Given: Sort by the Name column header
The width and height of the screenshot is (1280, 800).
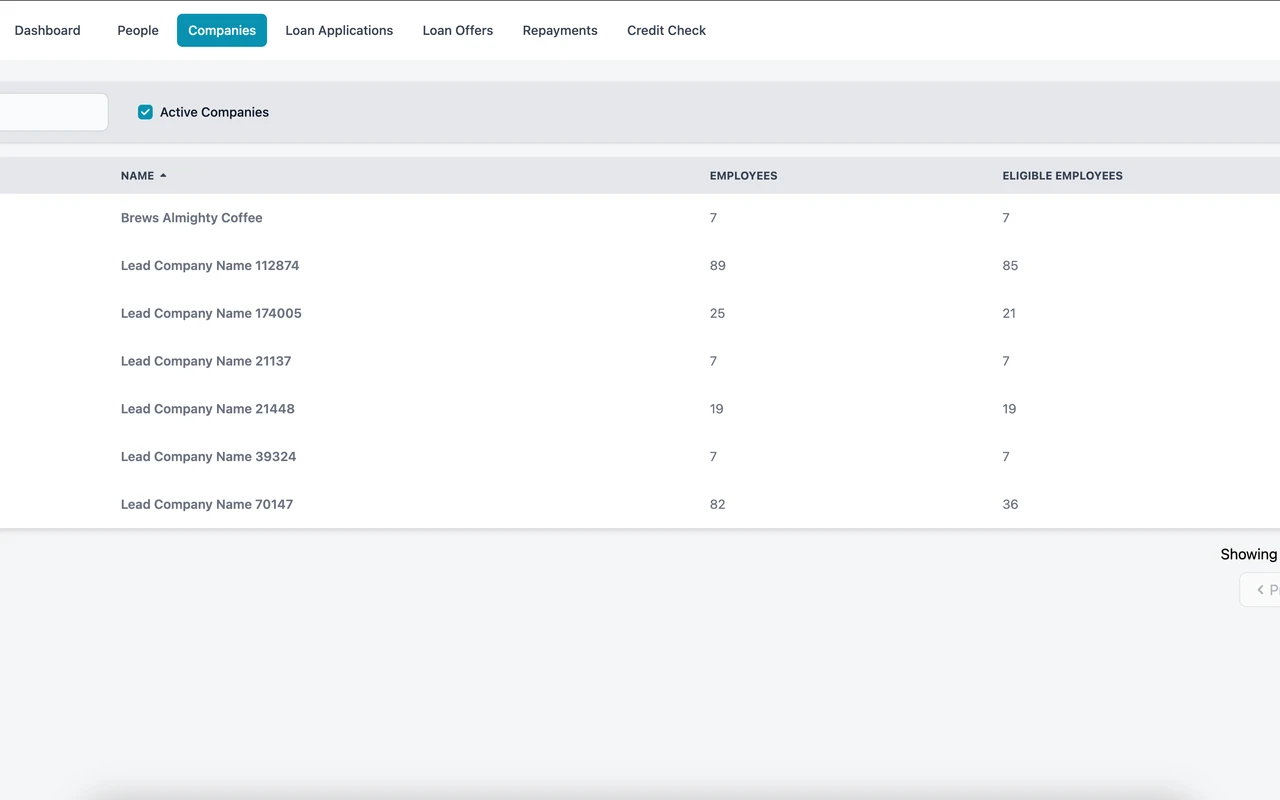Looking at the screenshot, I should (137, 176).
